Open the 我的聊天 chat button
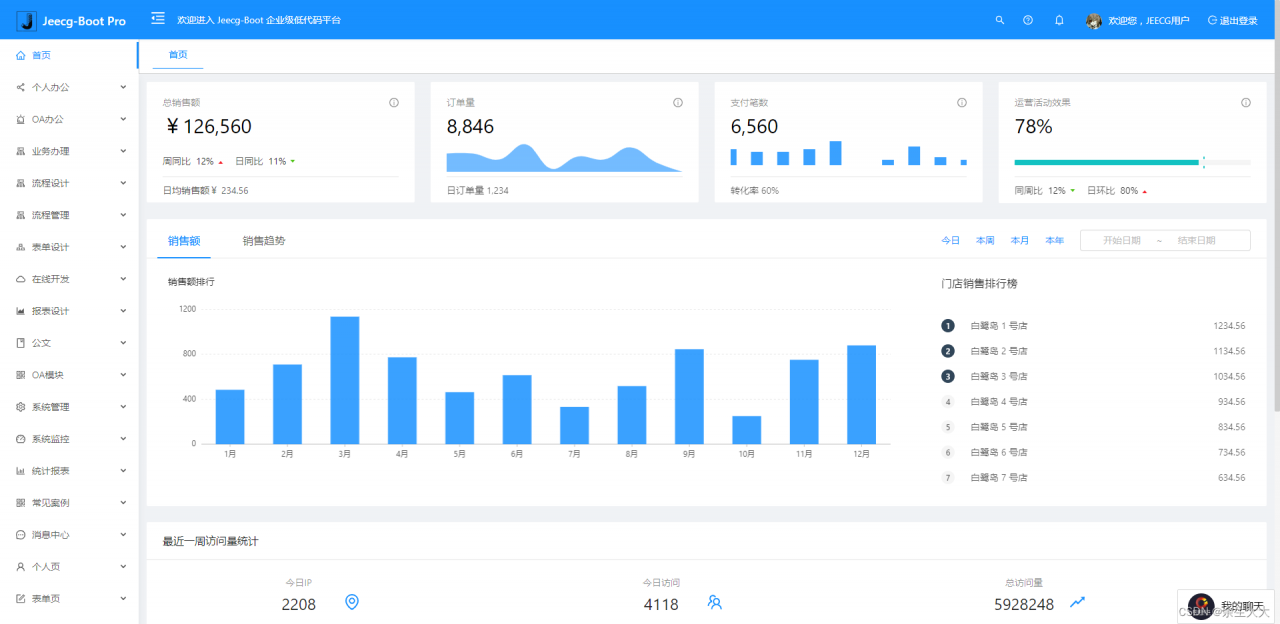This screenshot has height=624, width=1280. pos(1226,606)
